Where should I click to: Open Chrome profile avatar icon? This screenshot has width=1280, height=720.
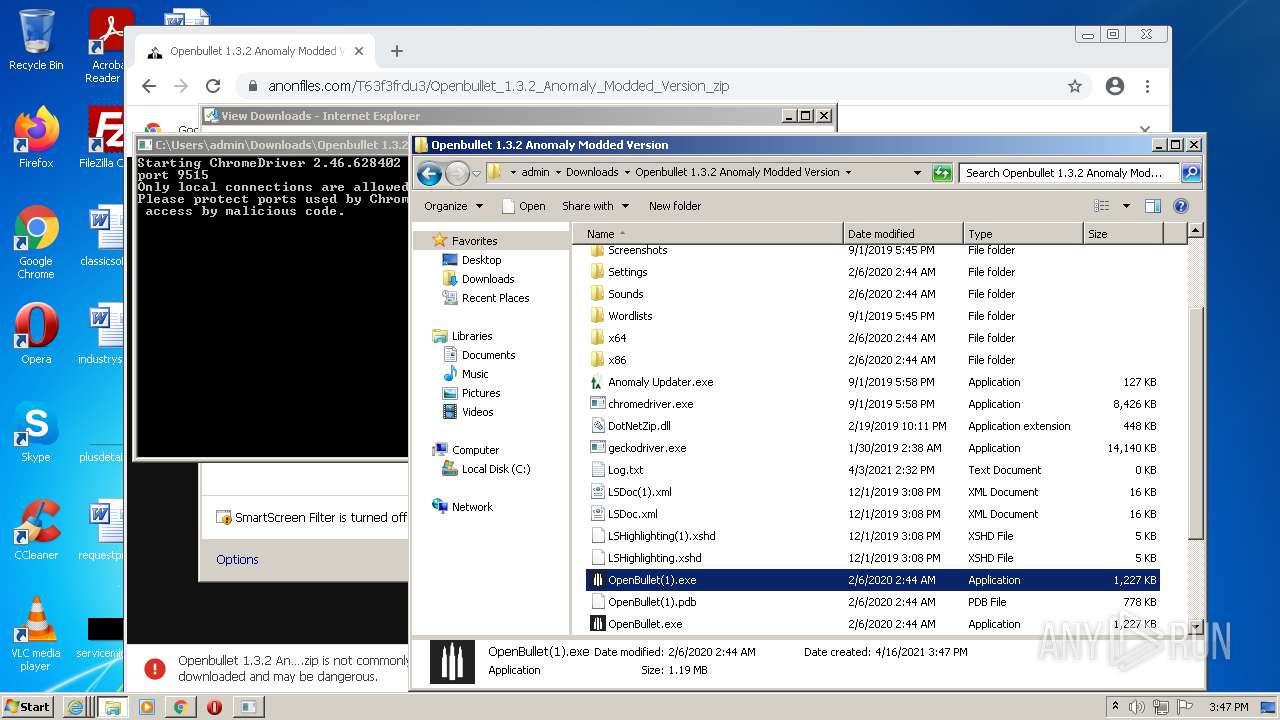1115,86
